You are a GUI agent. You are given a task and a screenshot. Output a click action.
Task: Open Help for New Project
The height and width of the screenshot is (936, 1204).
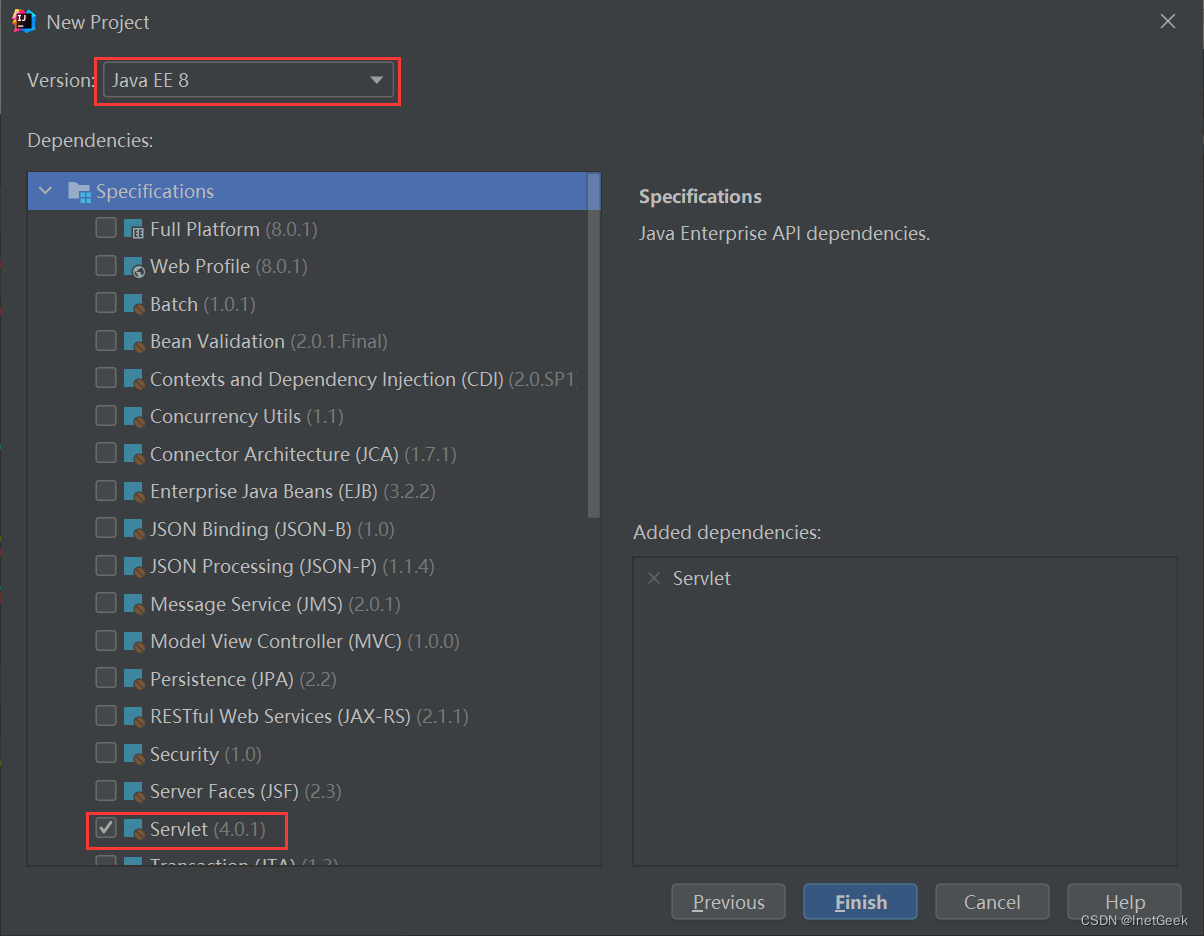click(1124, 902)
